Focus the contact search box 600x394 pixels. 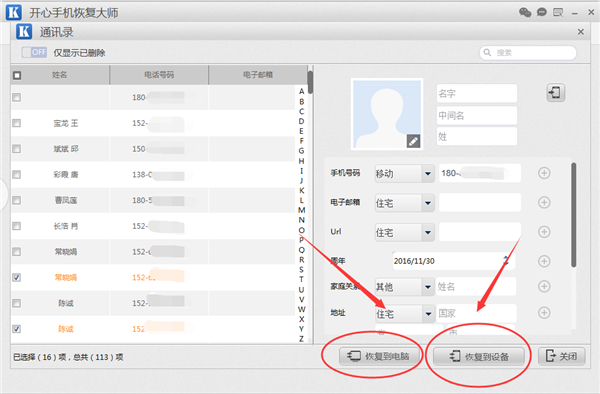pos(528,52)
